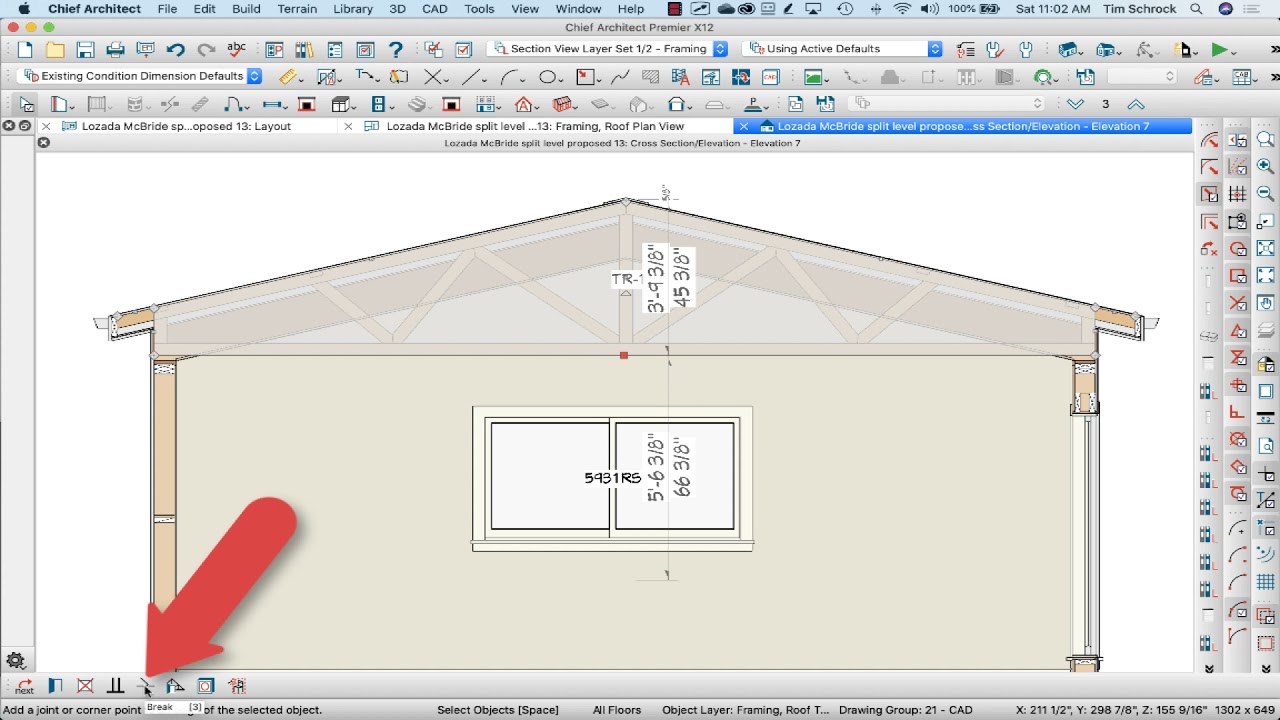
Task: Save the plan using the floppy icon
Action: coord(85,50)
